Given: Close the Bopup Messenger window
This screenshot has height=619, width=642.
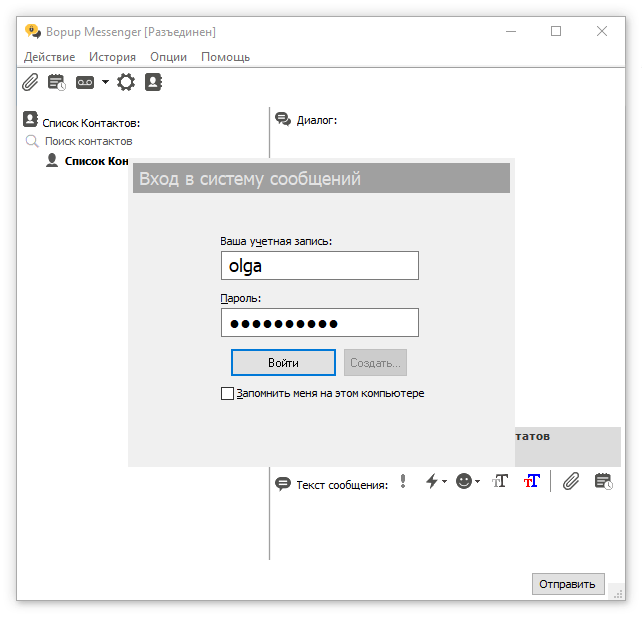Looking at the screenshot, I should tap(602, 32).
